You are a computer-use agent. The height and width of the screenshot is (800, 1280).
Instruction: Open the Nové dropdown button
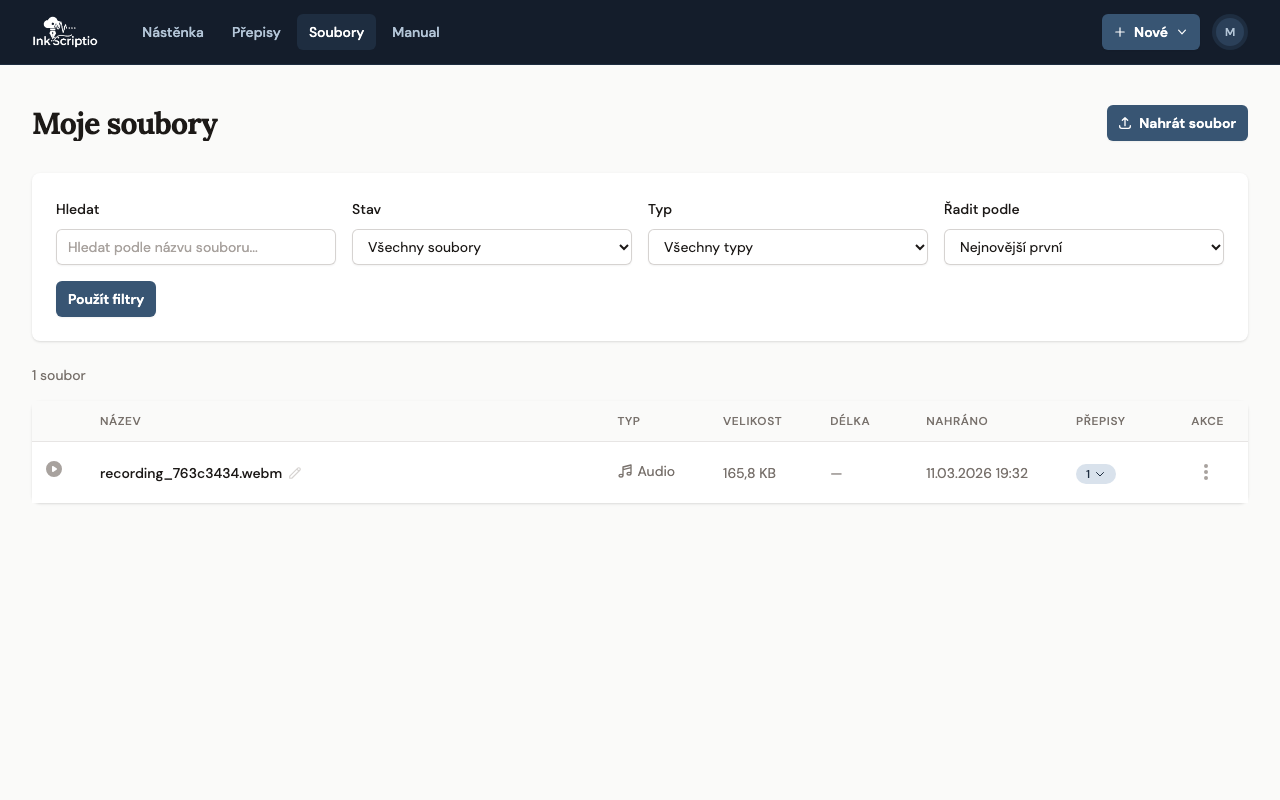1150,32
